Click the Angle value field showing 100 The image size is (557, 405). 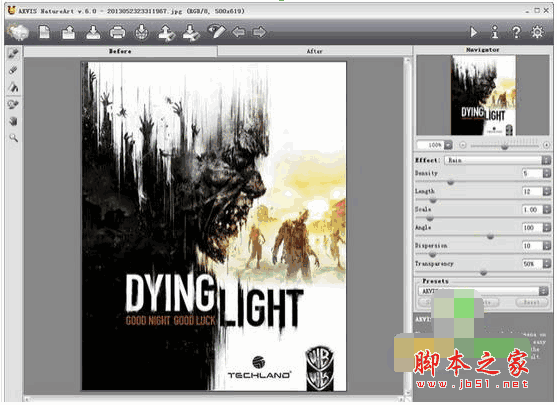pos(532,228)
